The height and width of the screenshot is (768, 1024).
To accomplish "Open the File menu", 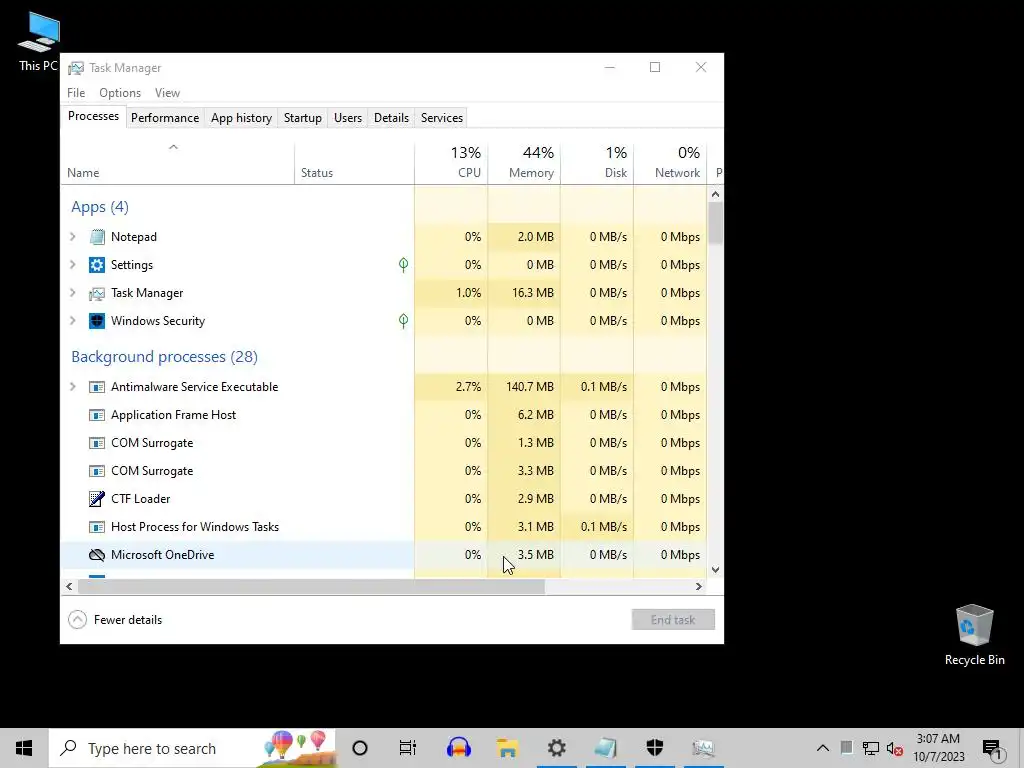I will pos(76,93).
